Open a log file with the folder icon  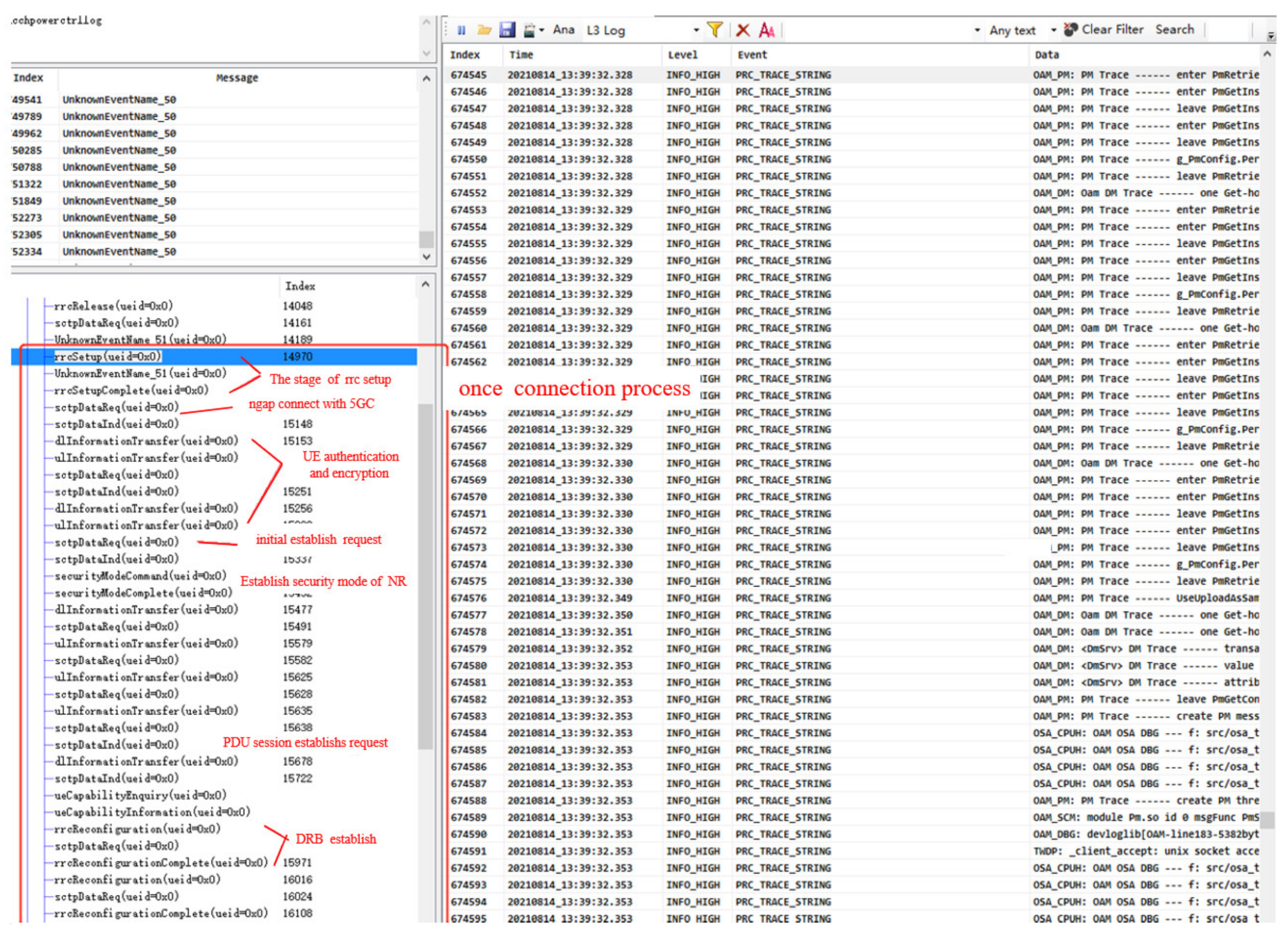coord(484,30)
